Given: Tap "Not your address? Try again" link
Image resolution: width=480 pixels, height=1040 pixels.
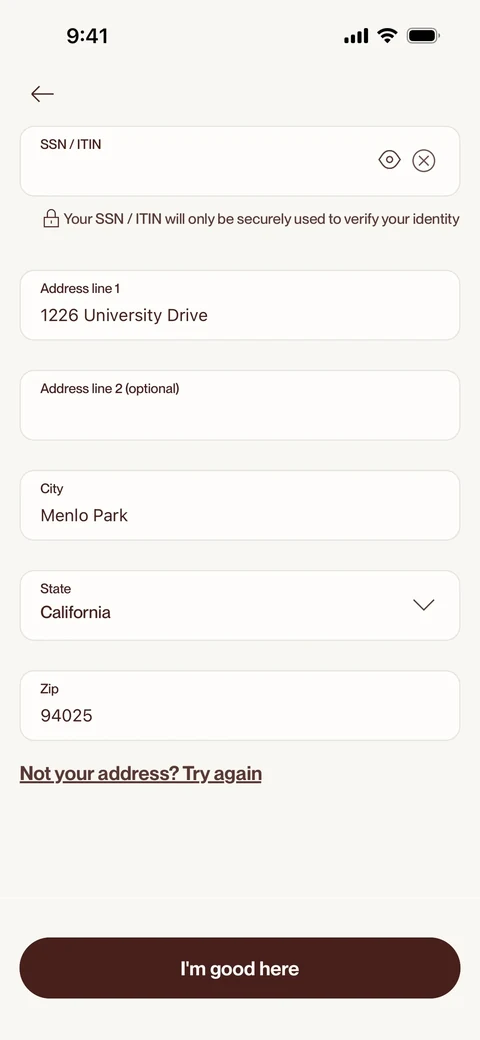Looking at the screenshot, I should 141,774.
